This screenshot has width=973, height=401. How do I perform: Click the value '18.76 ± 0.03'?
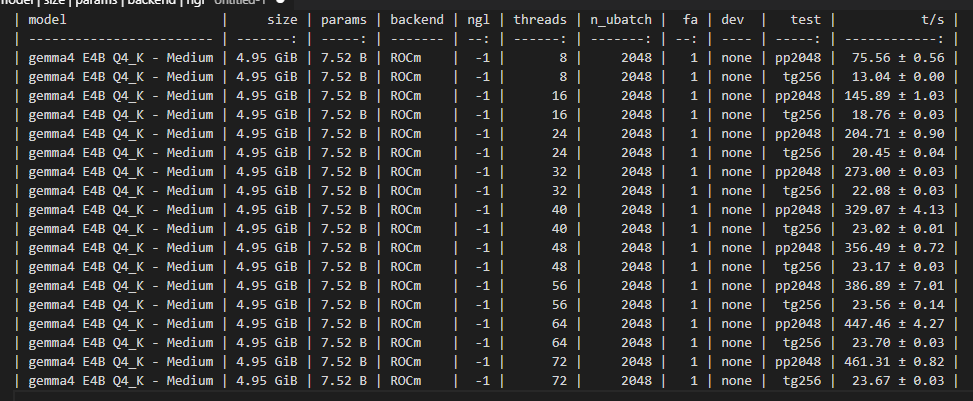(x=898, y=115)
